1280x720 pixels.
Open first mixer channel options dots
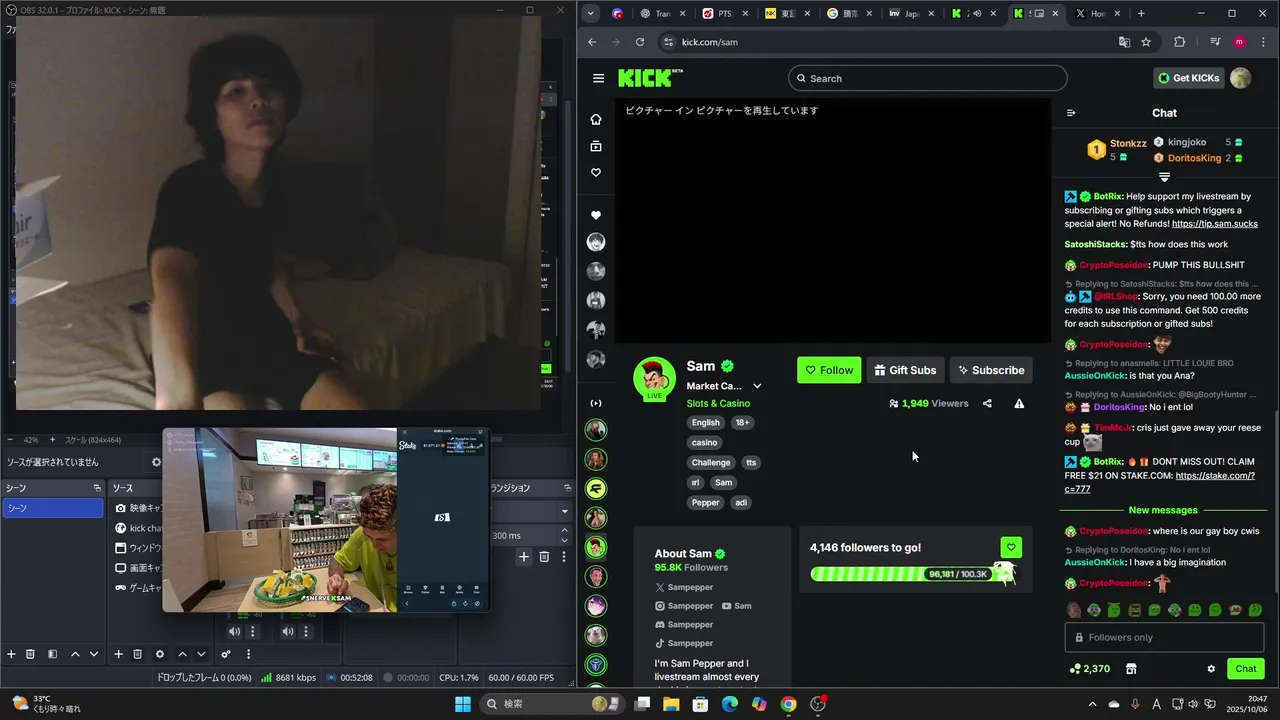pyautogui.click(x=253, y=631)
